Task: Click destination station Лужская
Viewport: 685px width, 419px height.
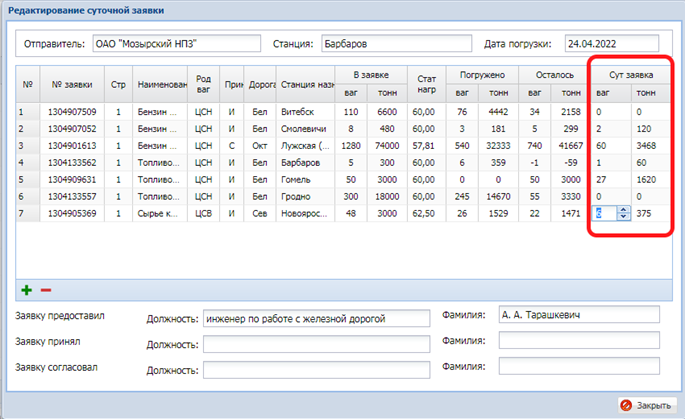Action: 305,145
